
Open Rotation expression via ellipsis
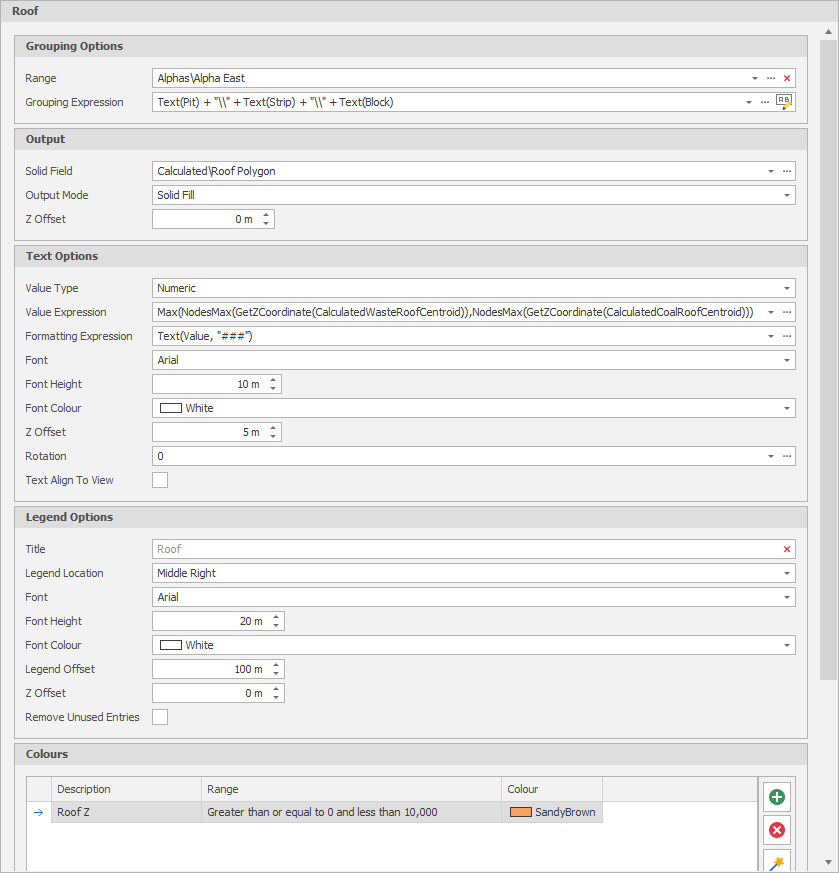point(787,456)
